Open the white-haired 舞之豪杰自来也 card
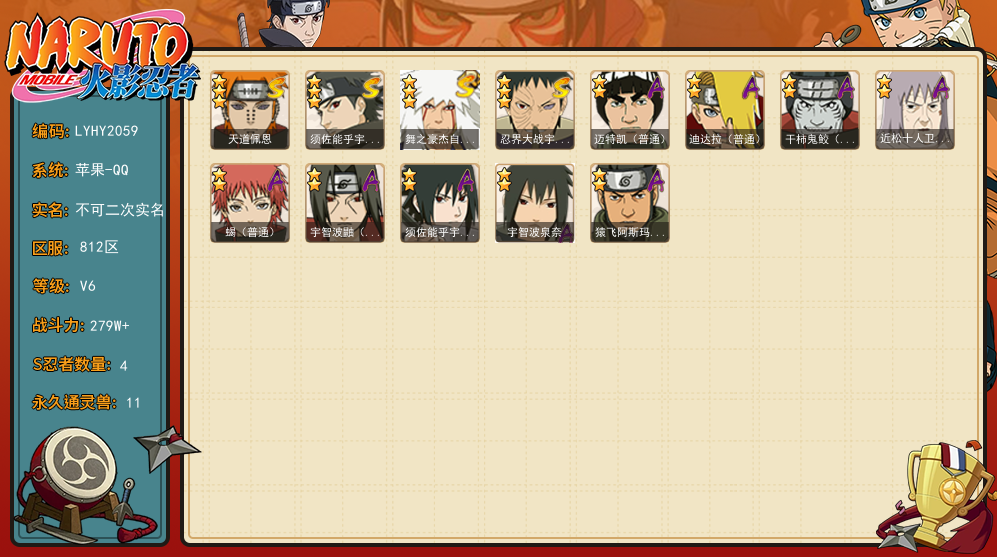 (440, 110)
